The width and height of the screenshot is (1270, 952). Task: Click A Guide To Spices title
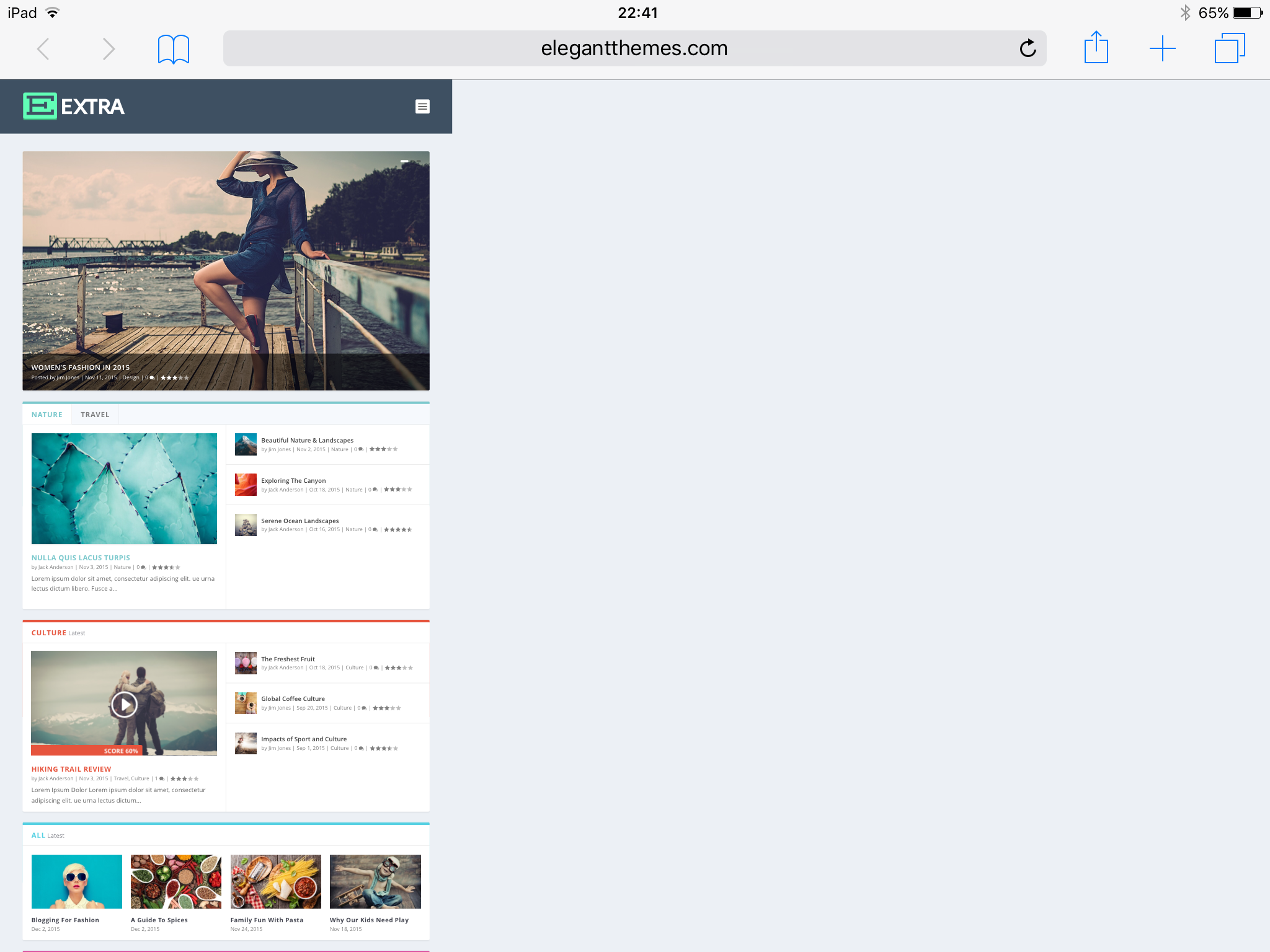point(159,920)
